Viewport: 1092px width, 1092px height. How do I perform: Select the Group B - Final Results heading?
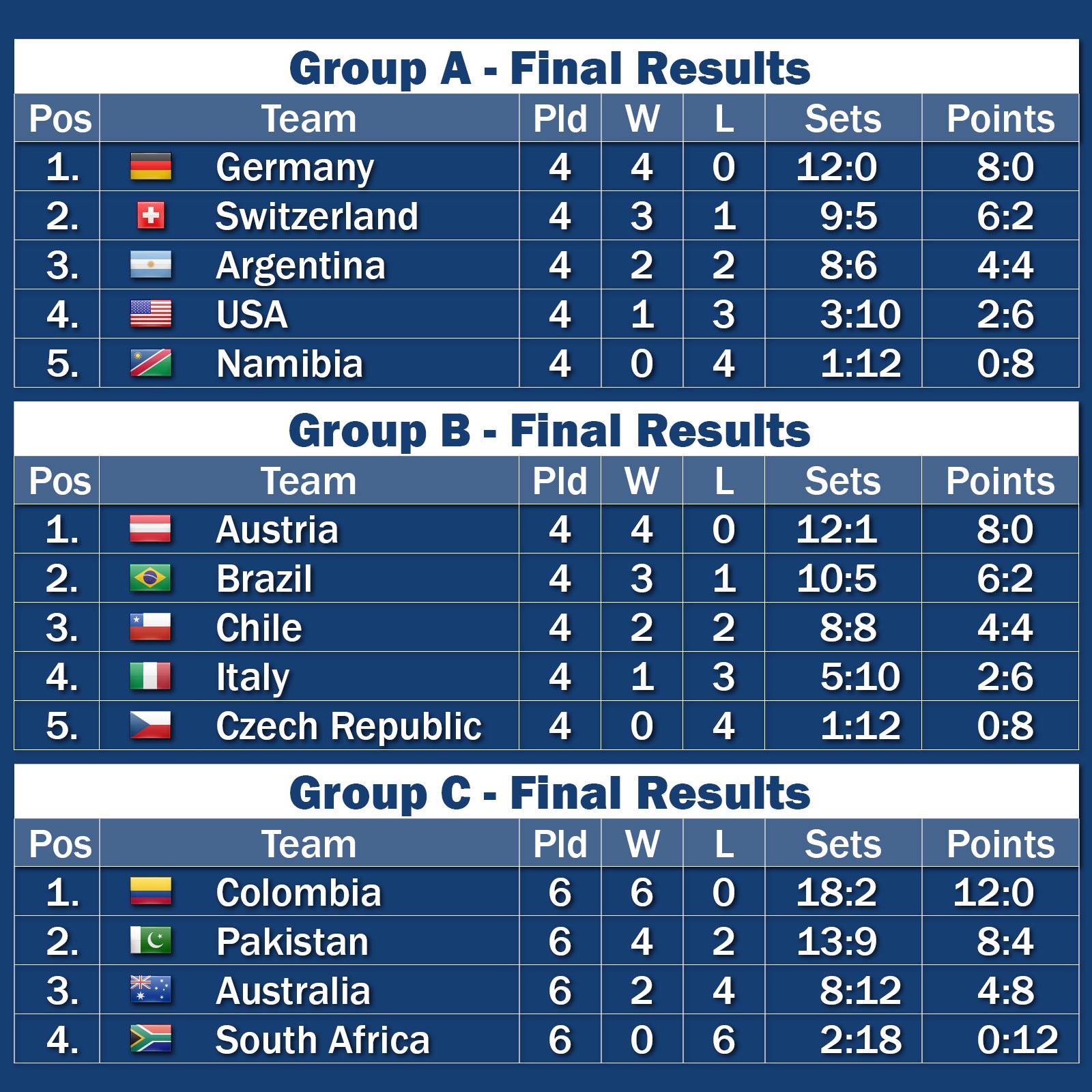[549, 431]
